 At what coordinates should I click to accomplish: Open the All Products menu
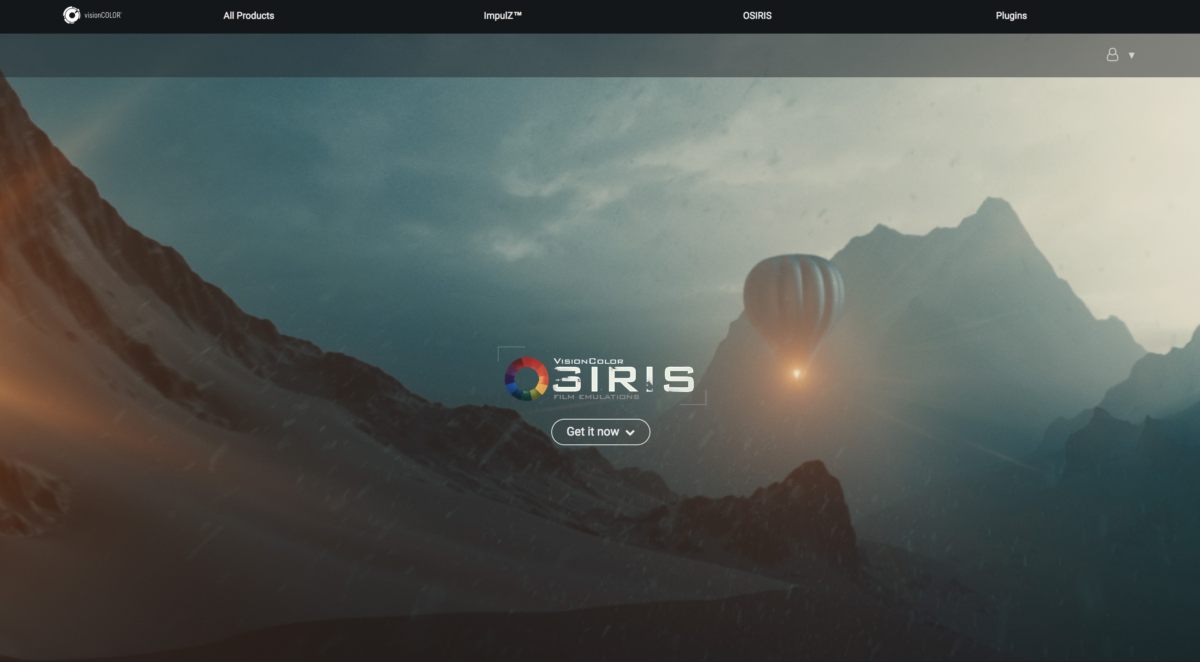point(248,16)
